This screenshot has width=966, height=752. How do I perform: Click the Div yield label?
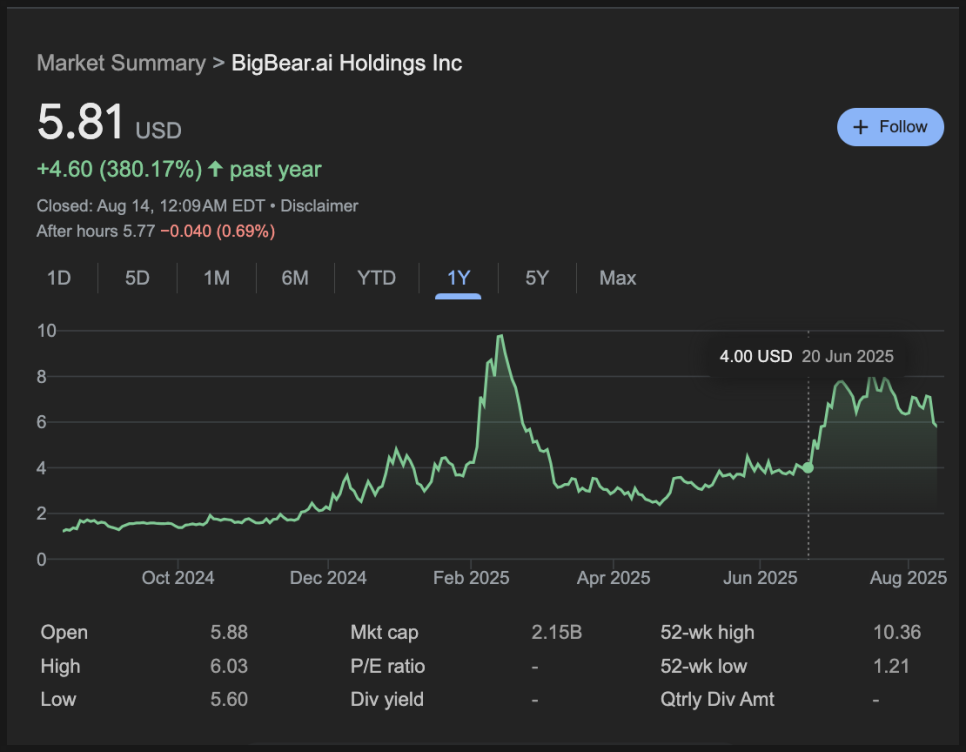[x=387, y=699]
